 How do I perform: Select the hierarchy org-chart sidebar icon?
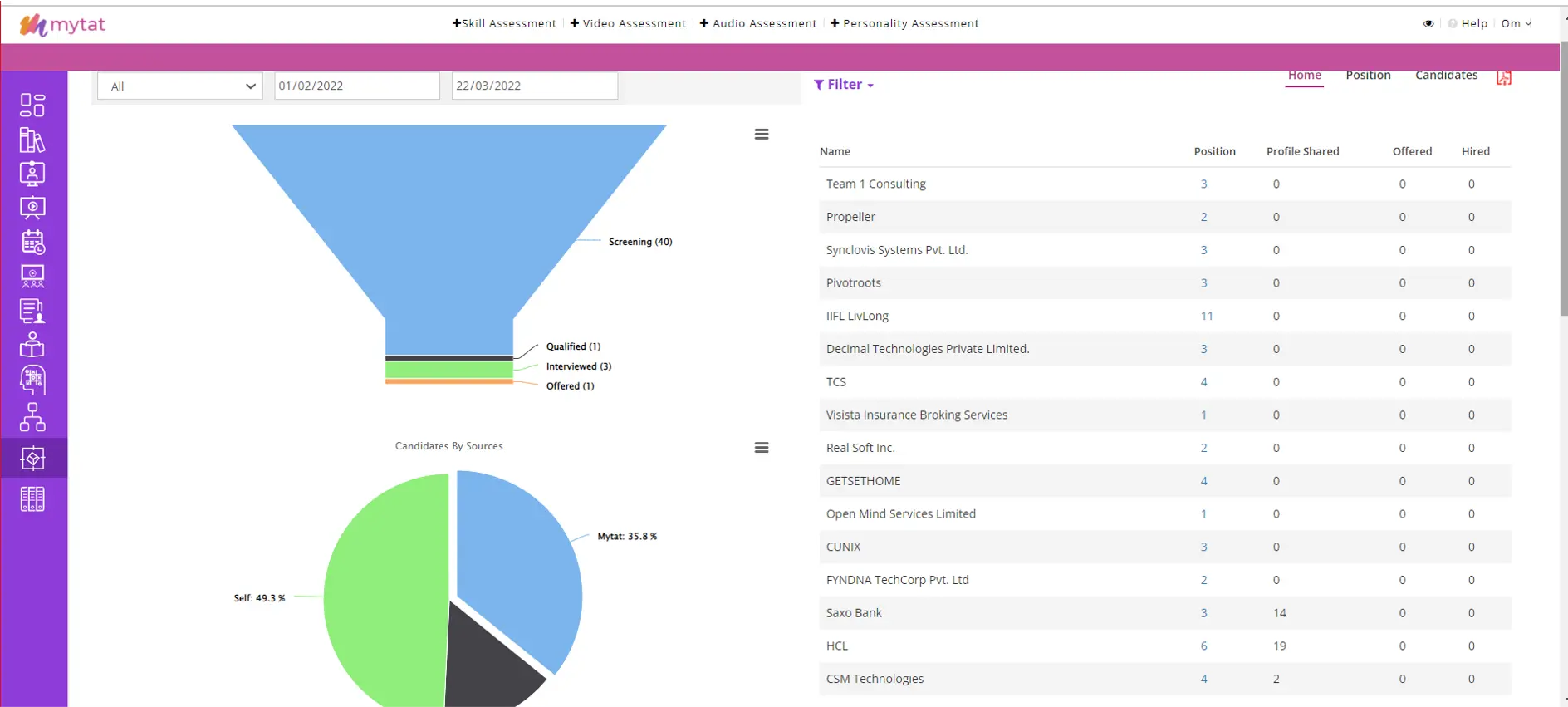32,417
